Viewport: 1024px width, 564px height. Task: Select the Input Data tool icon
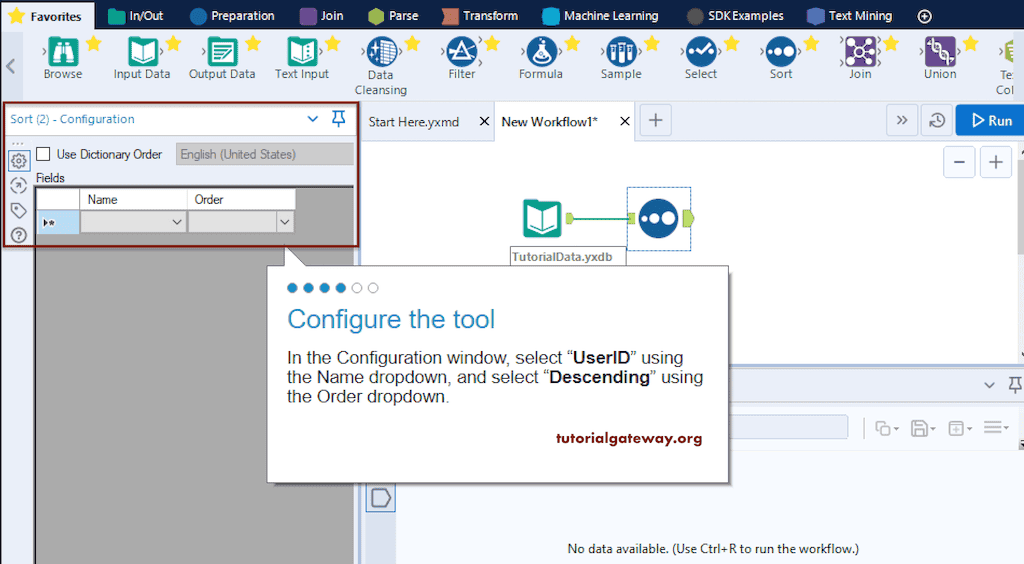click(x=142, y=52)
